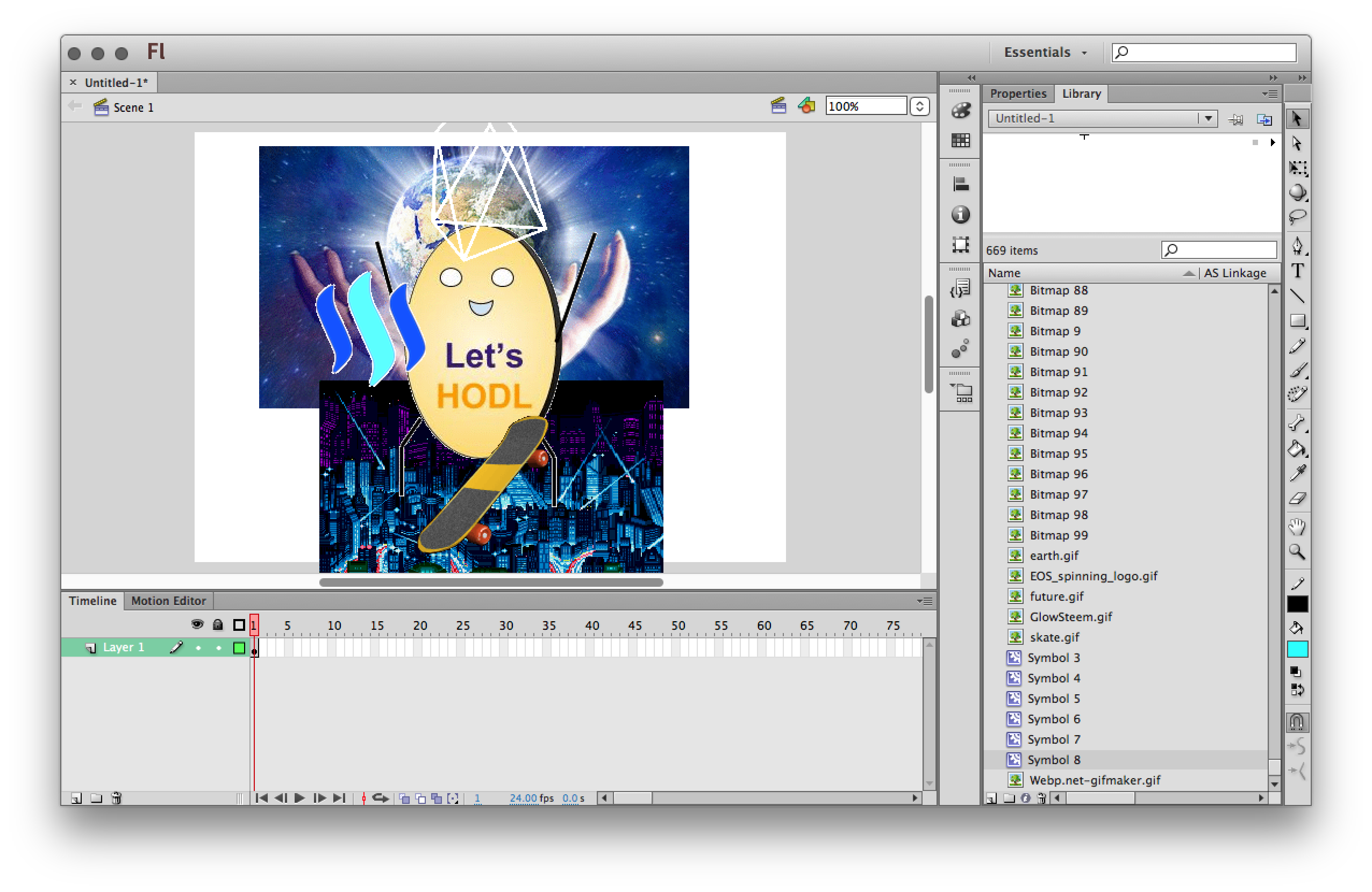Toggle Layer 1 outline view mode
1372x892 pixels.
point(237,646)
